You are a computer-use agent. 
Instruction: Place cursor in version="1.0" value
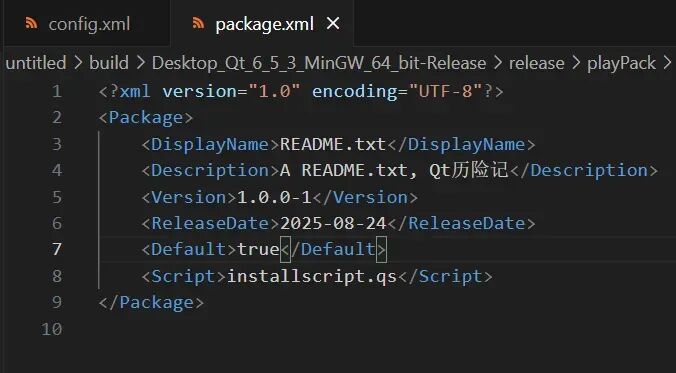(x=274, y=91)
